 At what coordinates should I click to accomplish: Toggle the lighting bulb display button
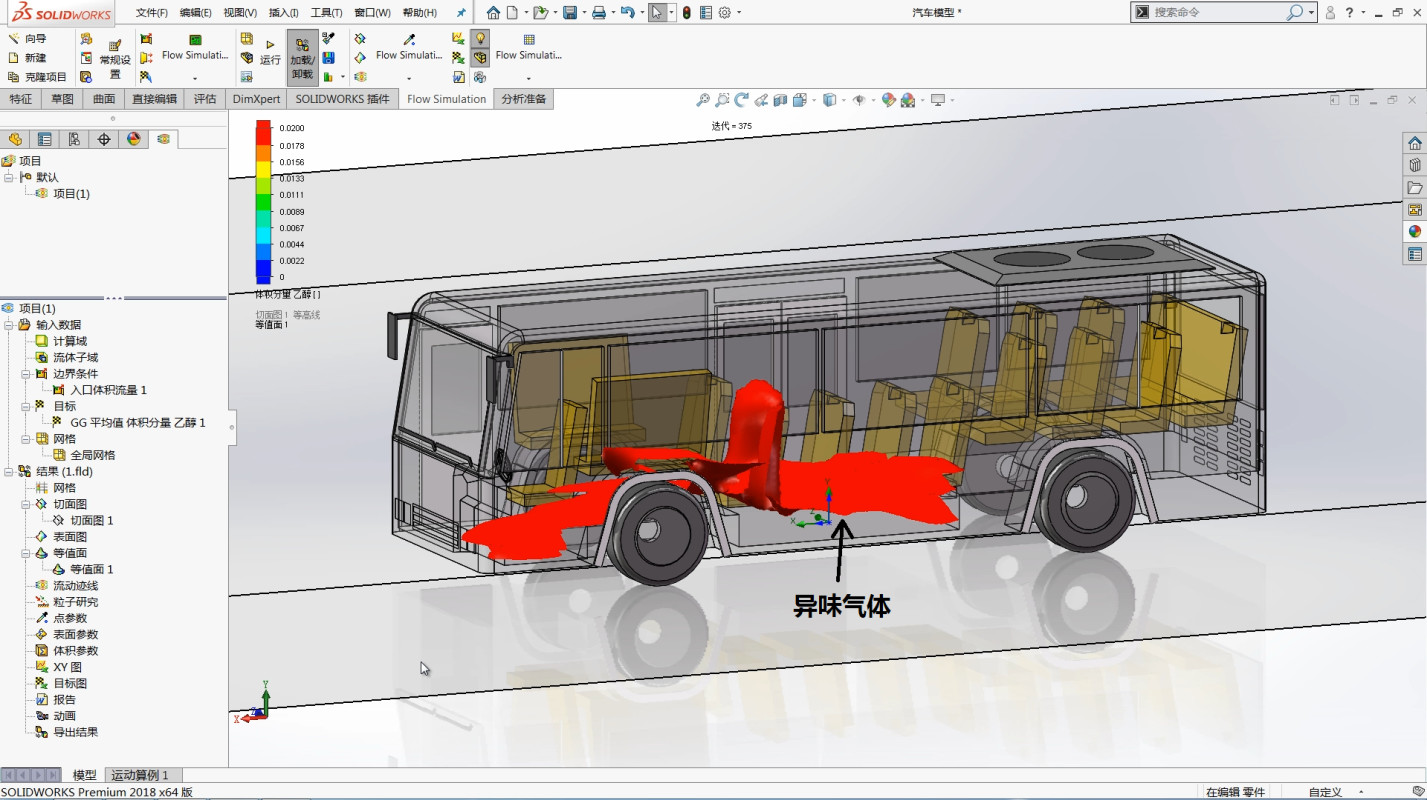click(x=480, y=38)
